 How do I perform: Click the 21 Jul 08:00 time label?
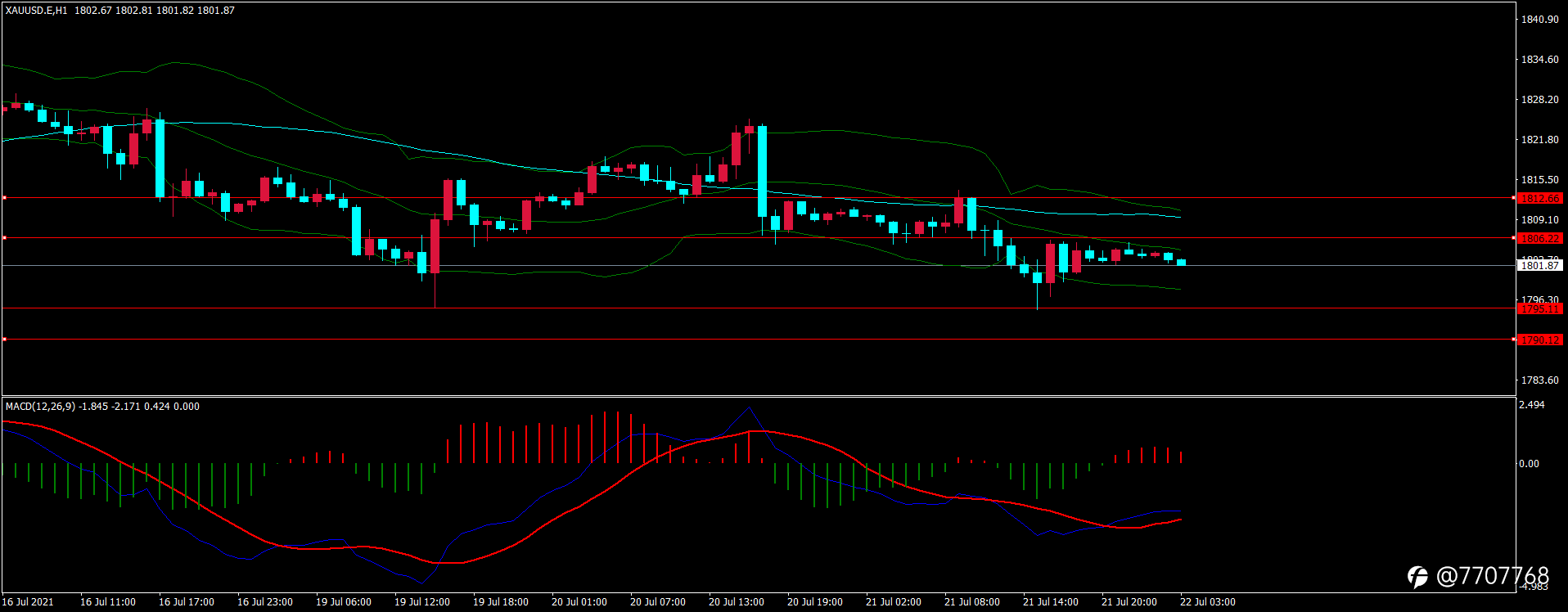click(972, 601)
